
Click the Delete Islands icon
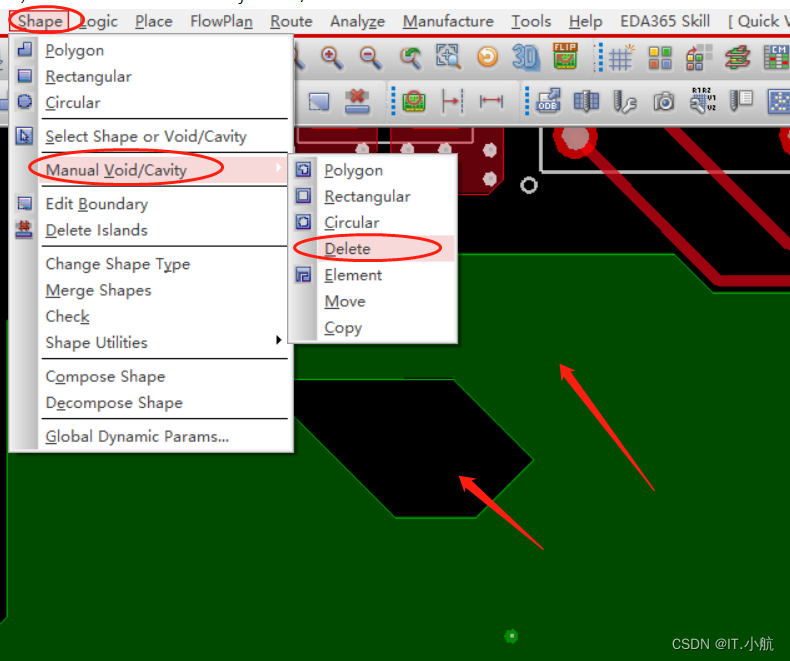click(25, 230)
